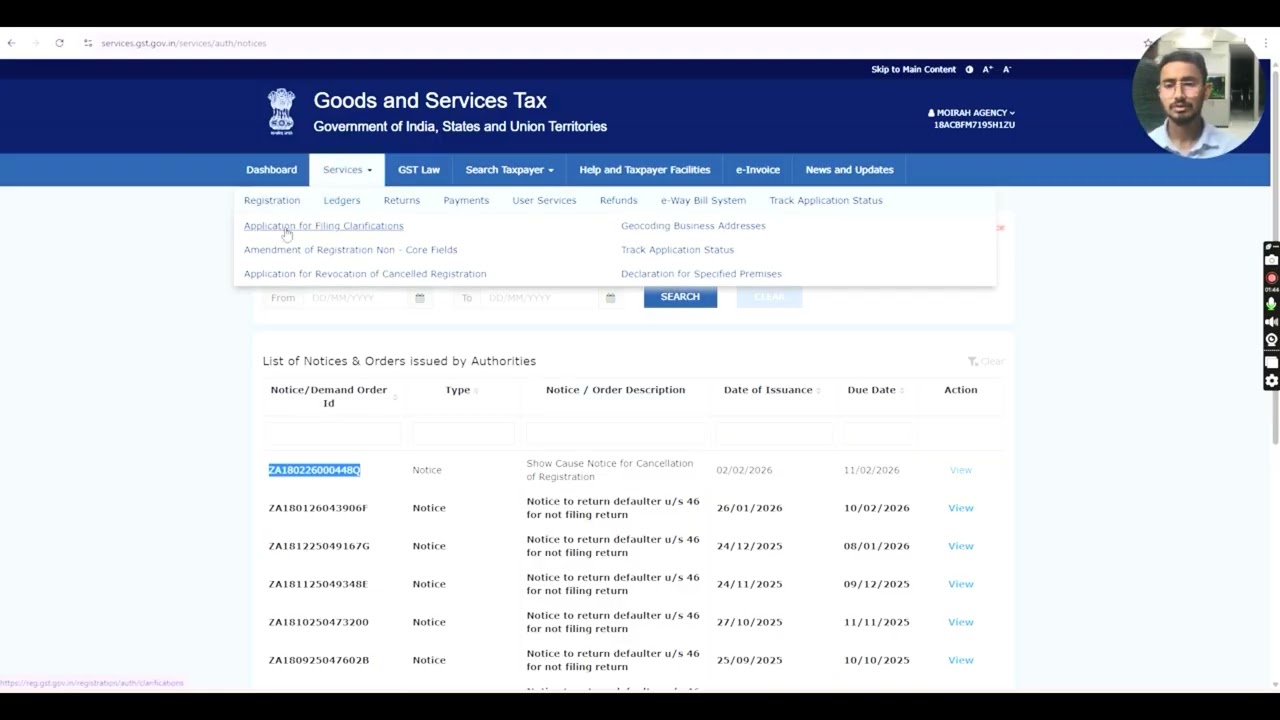Toggle the high contrast icon

point(969,70)
